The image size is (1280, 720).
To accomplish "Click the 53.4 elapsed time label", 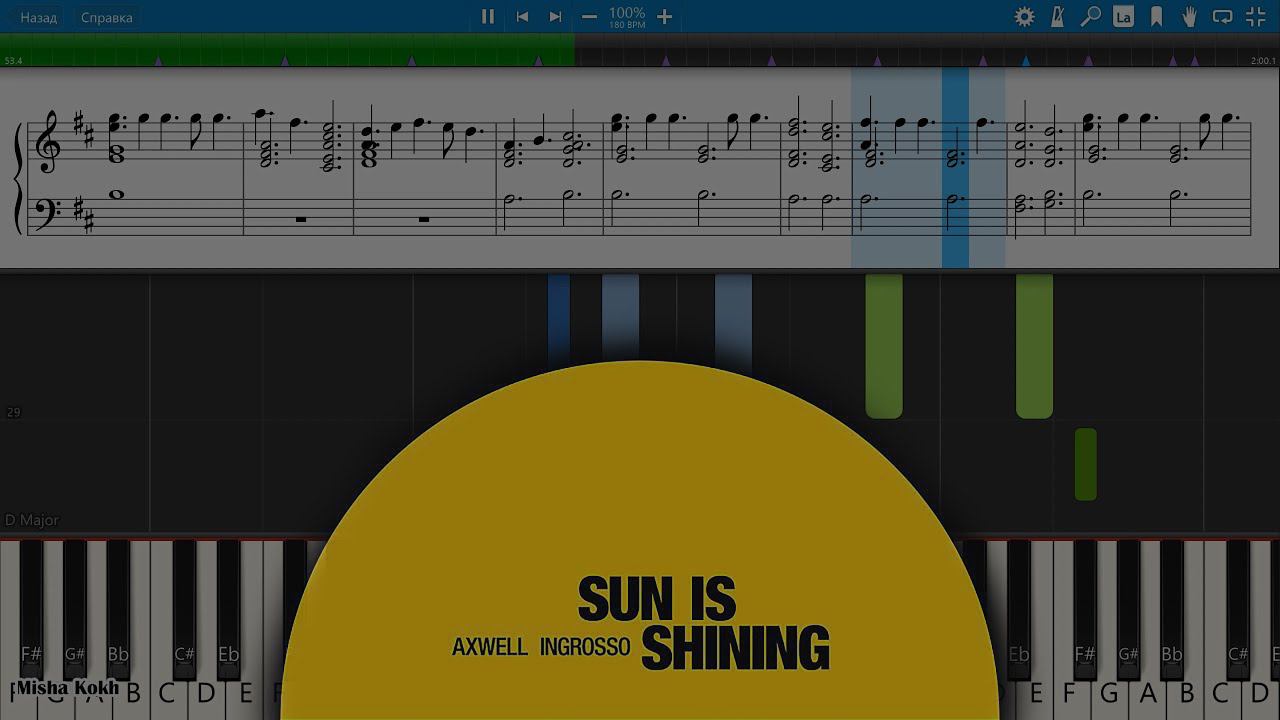I will point(13,61).
